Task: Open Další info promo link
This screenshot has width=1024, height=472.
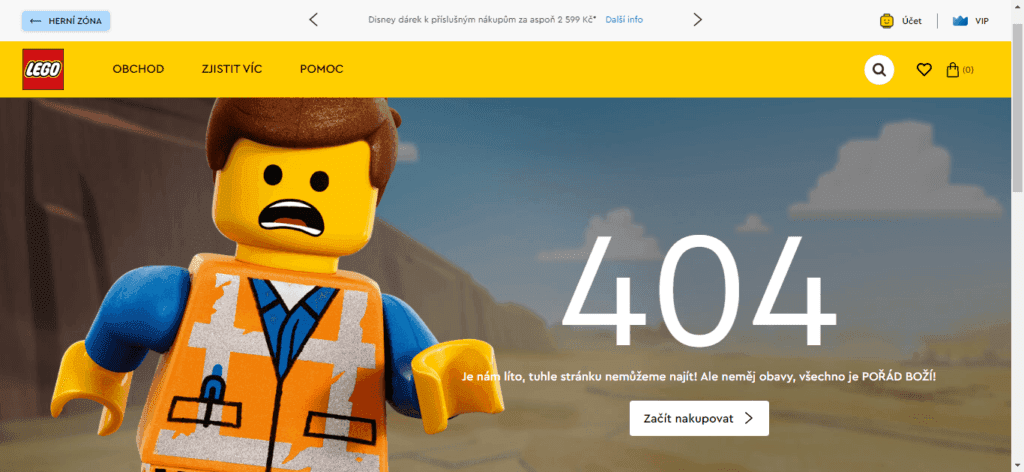Action: [x=624, y=20]
